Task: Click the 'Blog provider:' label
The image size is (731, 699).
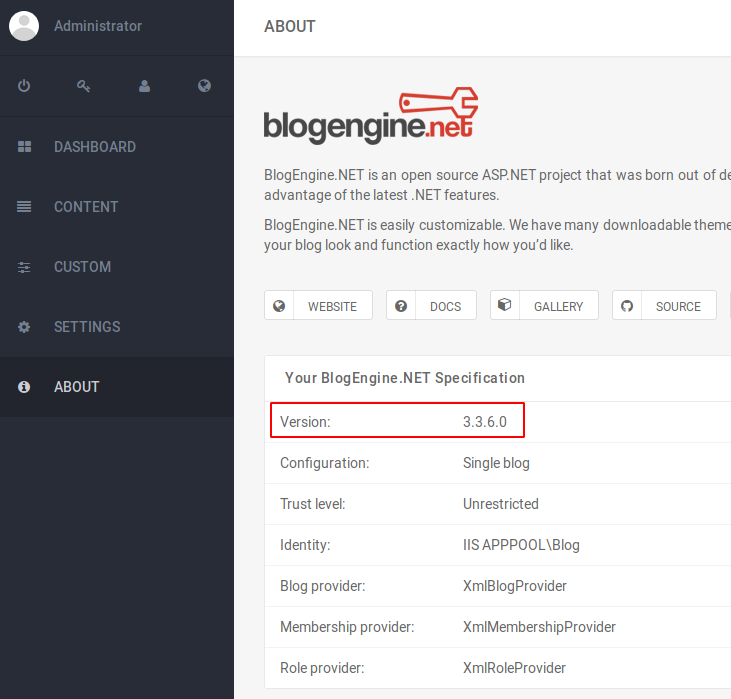Action: click(323, 586)
